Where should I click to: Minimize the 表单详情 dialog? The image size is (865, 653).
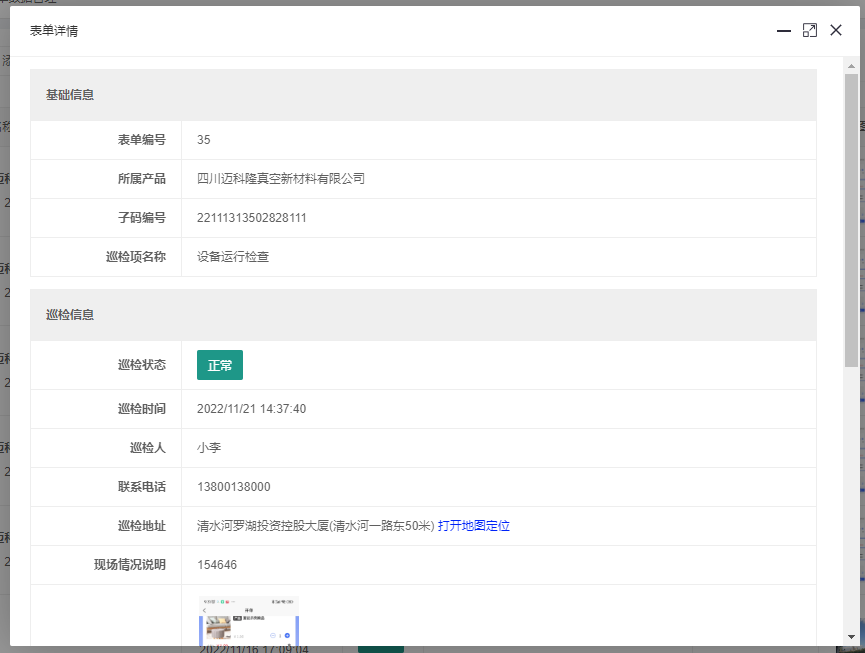[x=784, y=31]
